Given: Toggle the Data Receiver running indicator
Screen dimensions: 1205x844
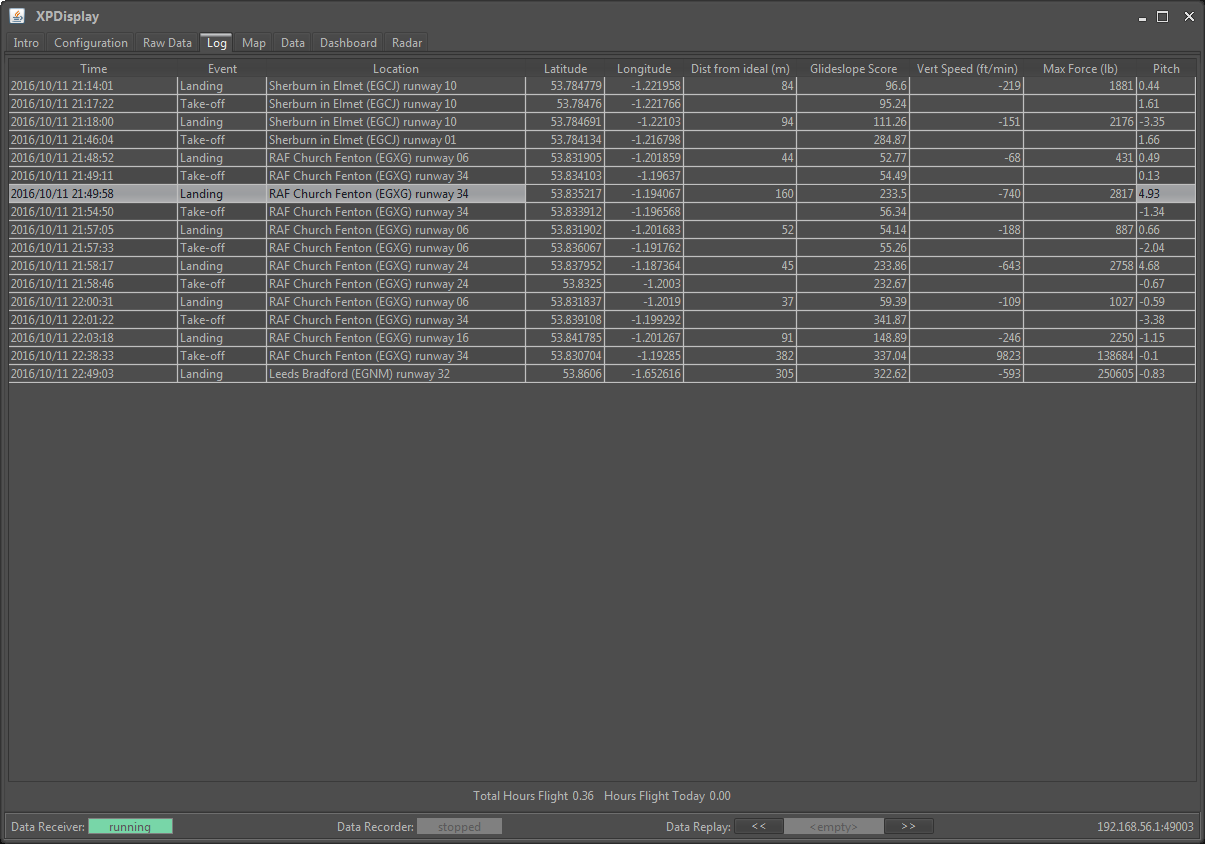Looking at the screenshot, I should 130,827.
